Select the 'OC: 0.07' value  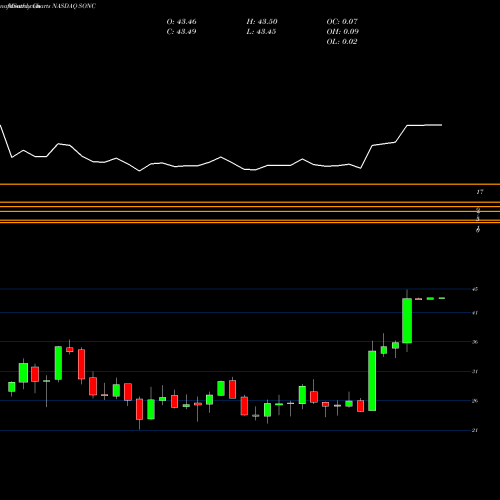(342, 22)
